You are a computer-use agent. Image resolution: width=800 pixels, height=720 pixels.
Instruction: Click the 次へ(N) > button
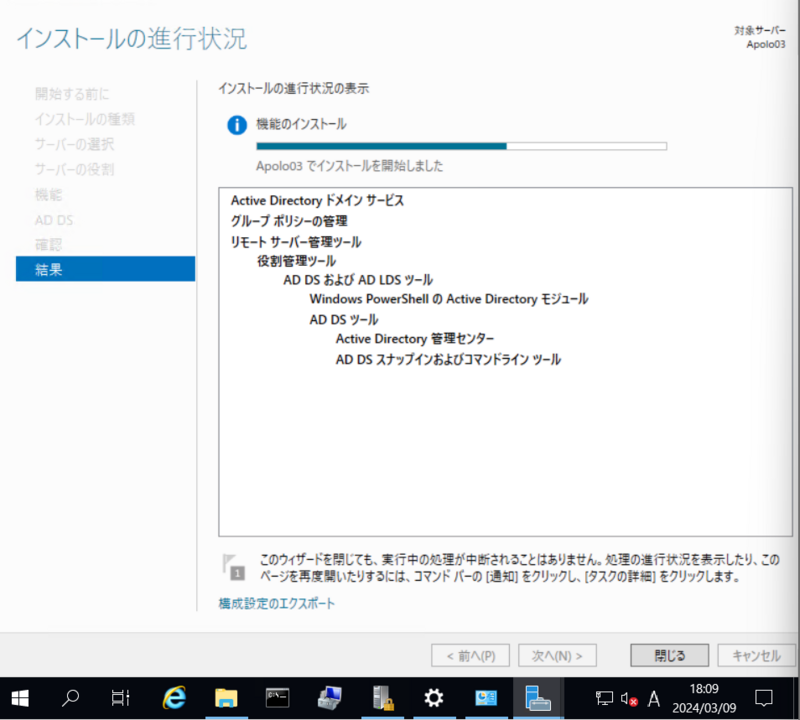[x=557, y=655]
